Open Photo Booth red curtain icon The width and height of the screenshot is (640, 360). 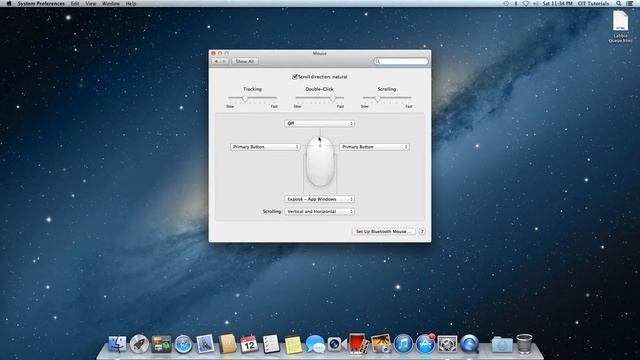click(358, 343)
